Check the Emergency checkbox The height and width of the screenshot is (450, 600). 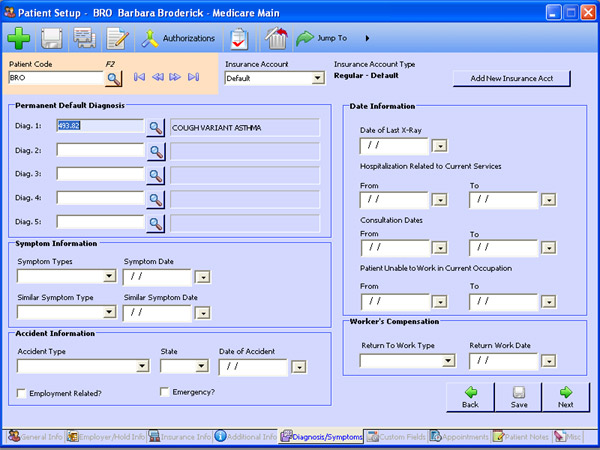click(165, 392)
